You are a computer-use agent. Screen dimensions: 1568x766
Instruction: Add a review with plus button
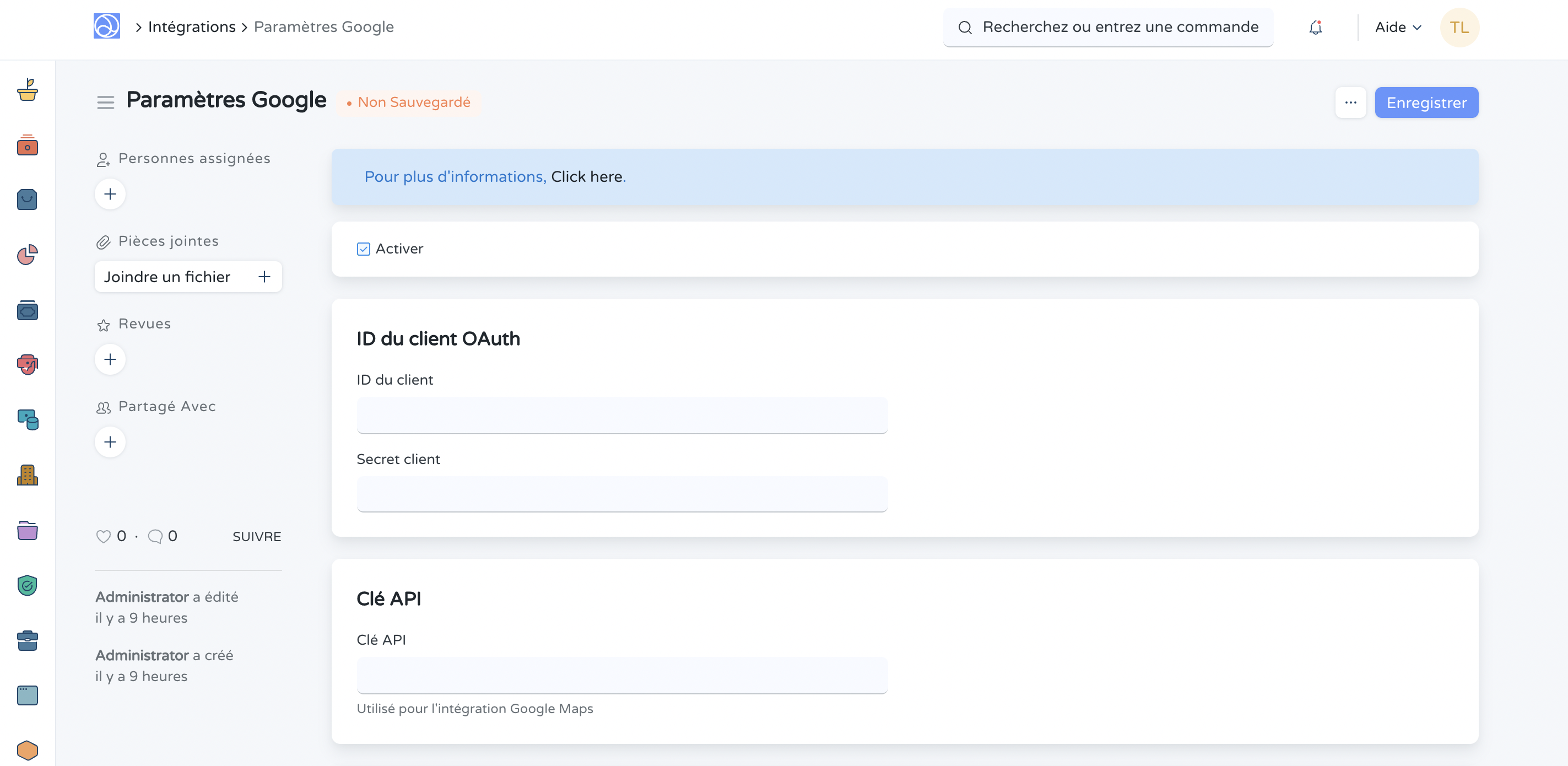pos(110,359)
